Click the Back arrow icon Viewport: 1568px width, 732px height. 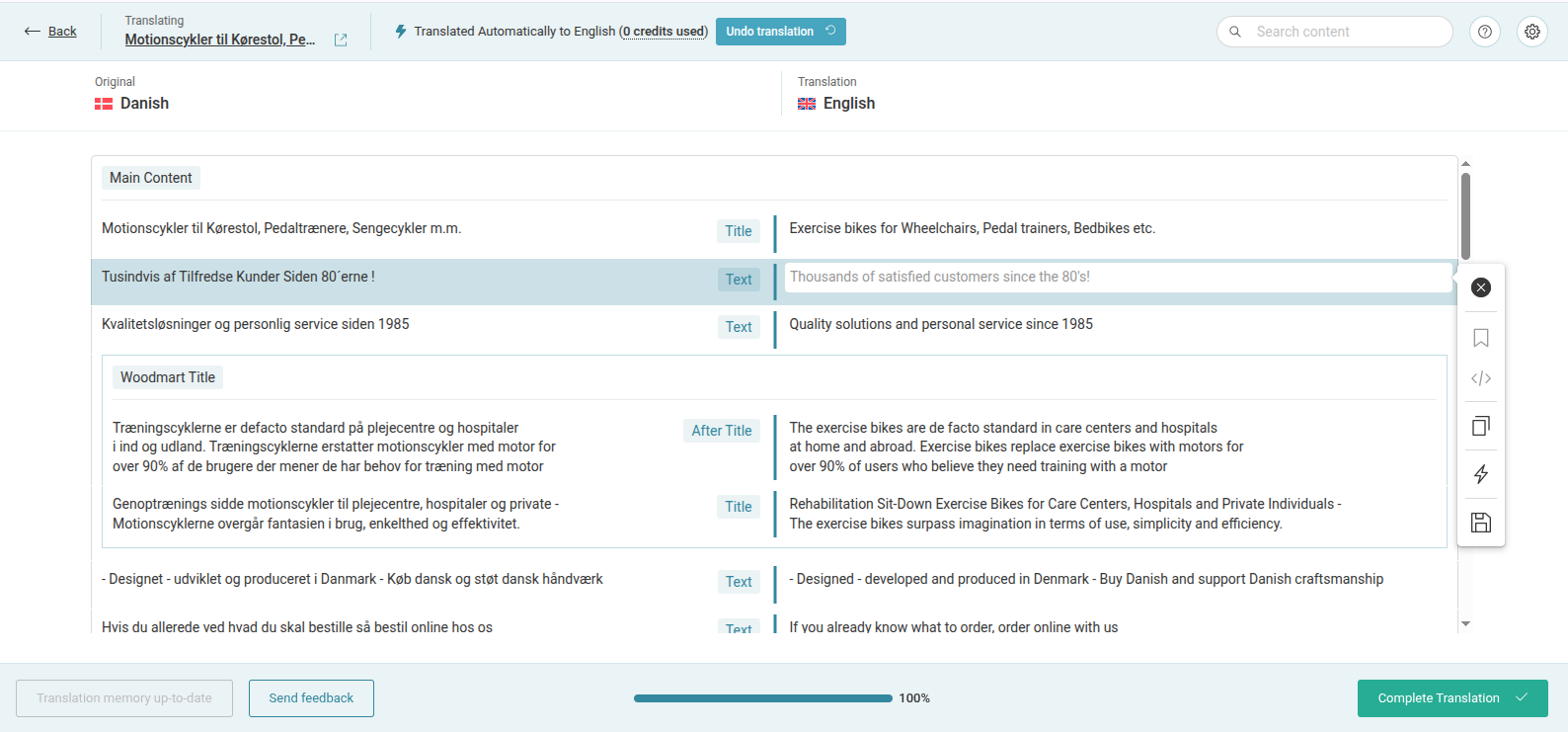tap(33, 32)
